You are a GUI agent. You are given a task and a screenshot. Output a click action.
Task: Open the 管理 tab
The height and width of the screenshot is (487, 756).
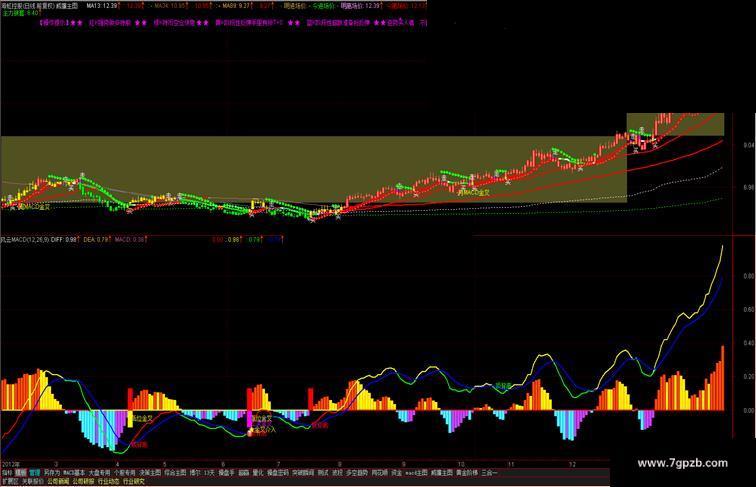click(35, 473)
